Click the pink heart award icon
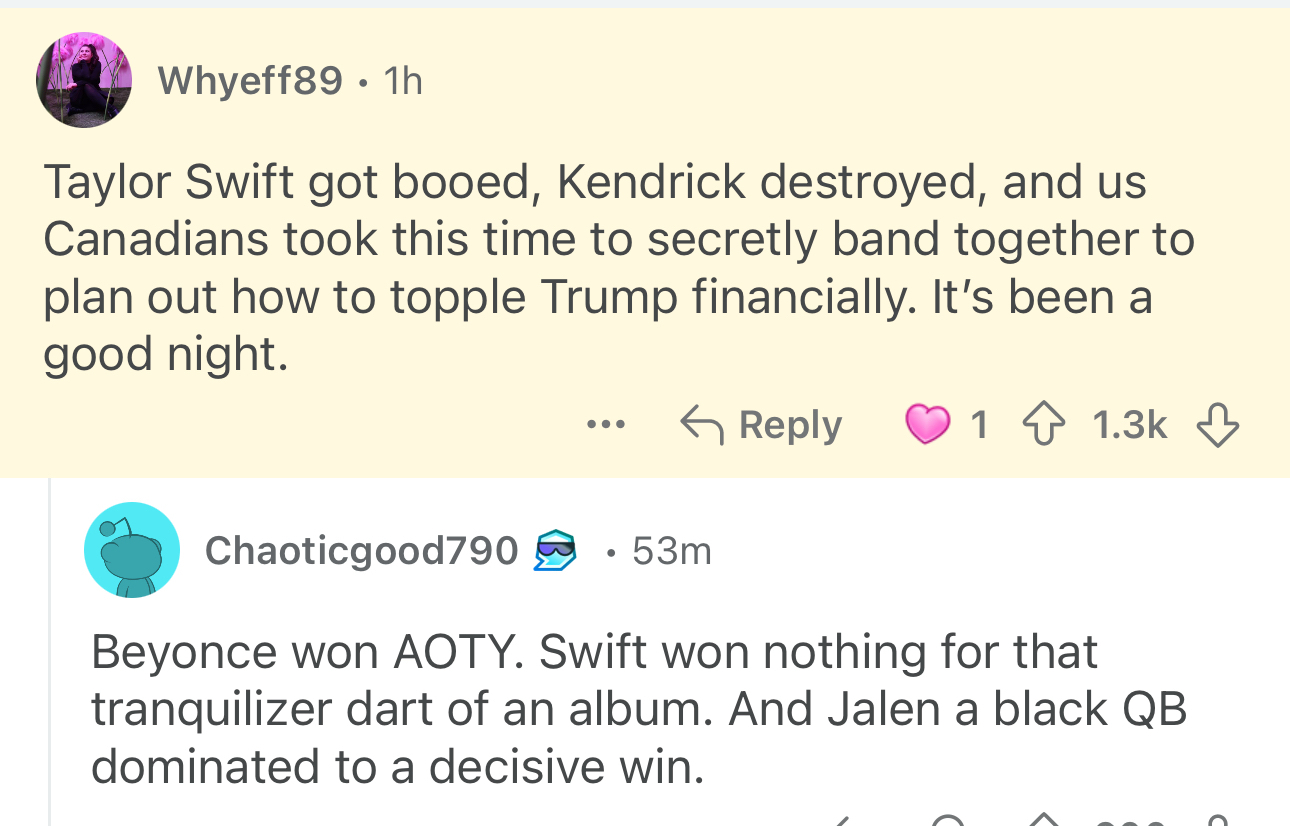The height and width of the screenshot is (826, 1290). [927, 425]
